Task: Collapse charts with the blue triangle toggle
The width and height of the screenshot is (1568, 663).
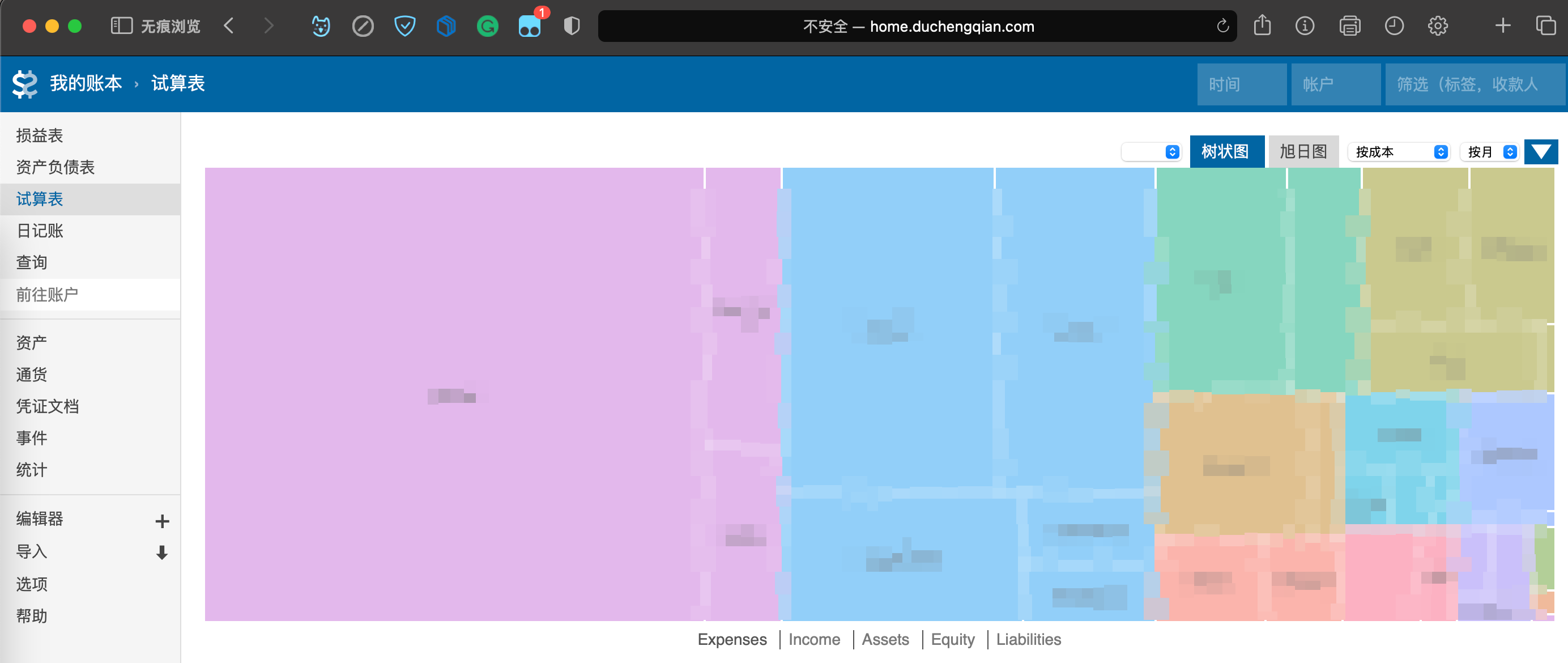Action: (1540, 151)
